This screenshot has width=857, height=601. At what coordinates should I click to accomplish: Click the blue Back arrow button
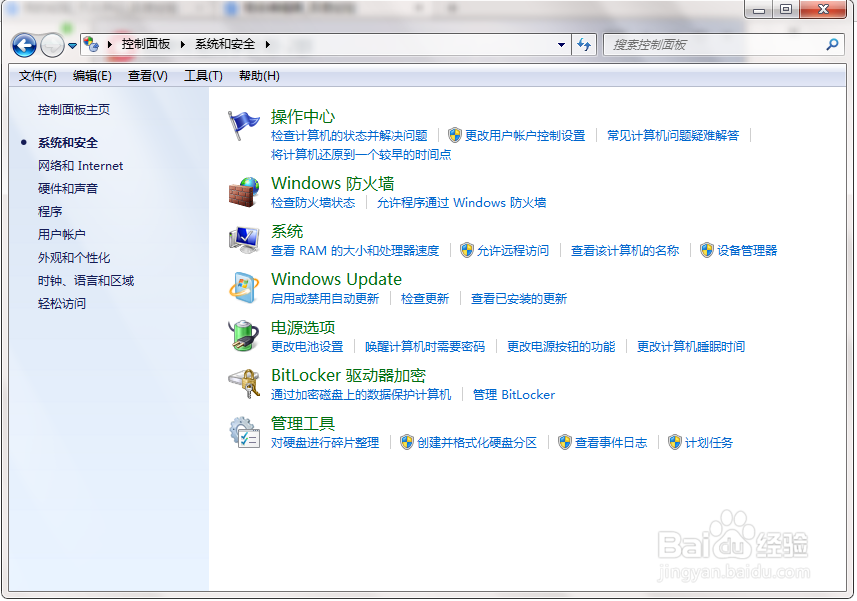24,45
